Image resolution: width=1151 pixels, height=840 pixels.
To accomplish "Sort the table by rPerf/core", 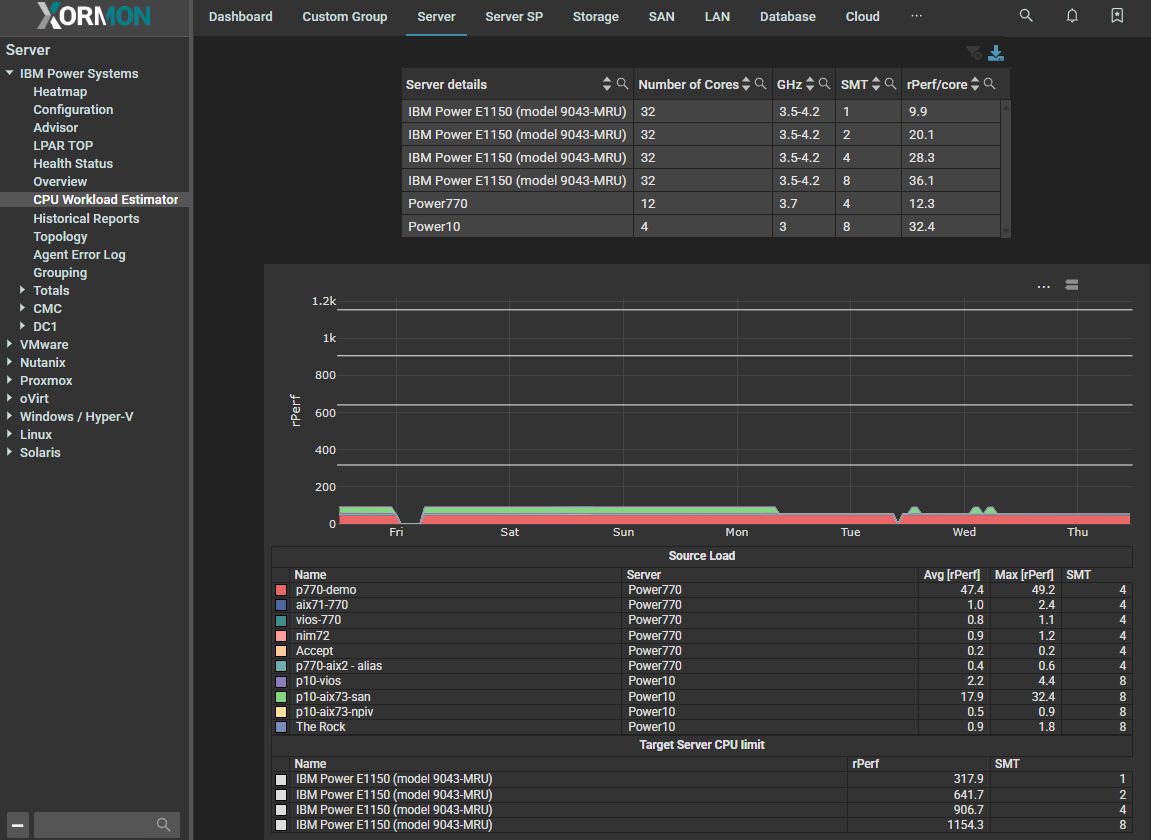I will click(975, 85).
